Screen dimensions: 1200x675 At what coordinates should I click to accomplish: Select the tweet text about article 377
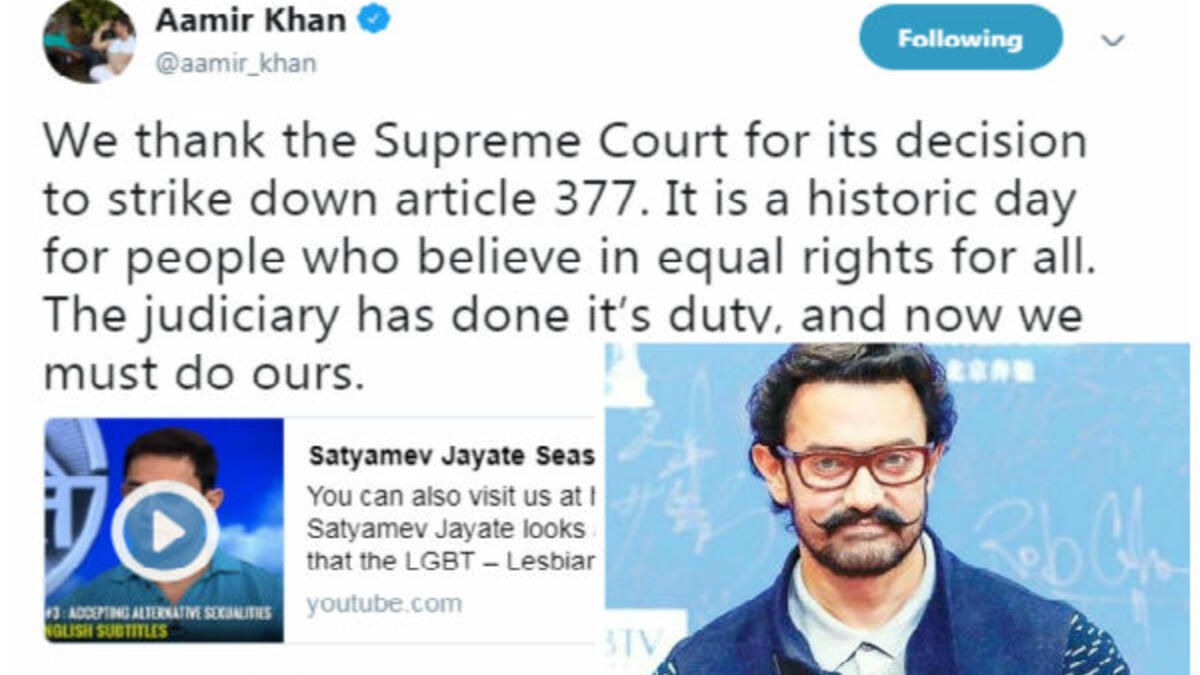[x=566, y=258]
